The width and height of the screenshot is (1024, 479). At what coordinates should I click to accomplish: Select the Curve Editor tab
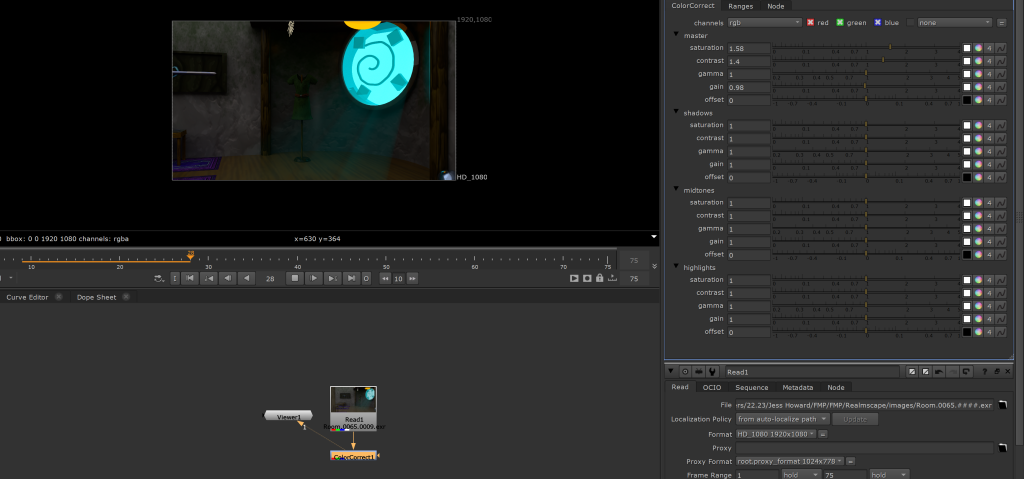(x=27, y=297)
